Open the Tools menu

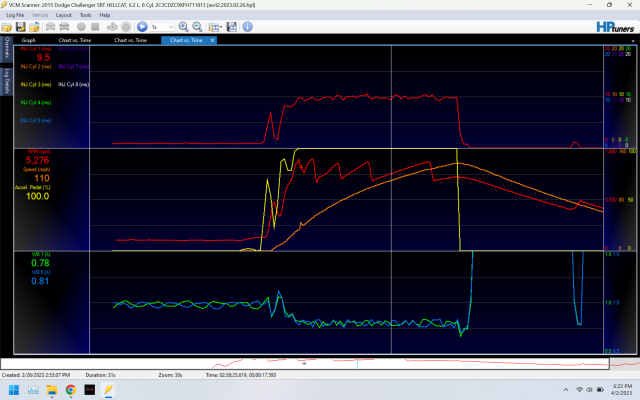pyautogui.click(x=85, y=16)
